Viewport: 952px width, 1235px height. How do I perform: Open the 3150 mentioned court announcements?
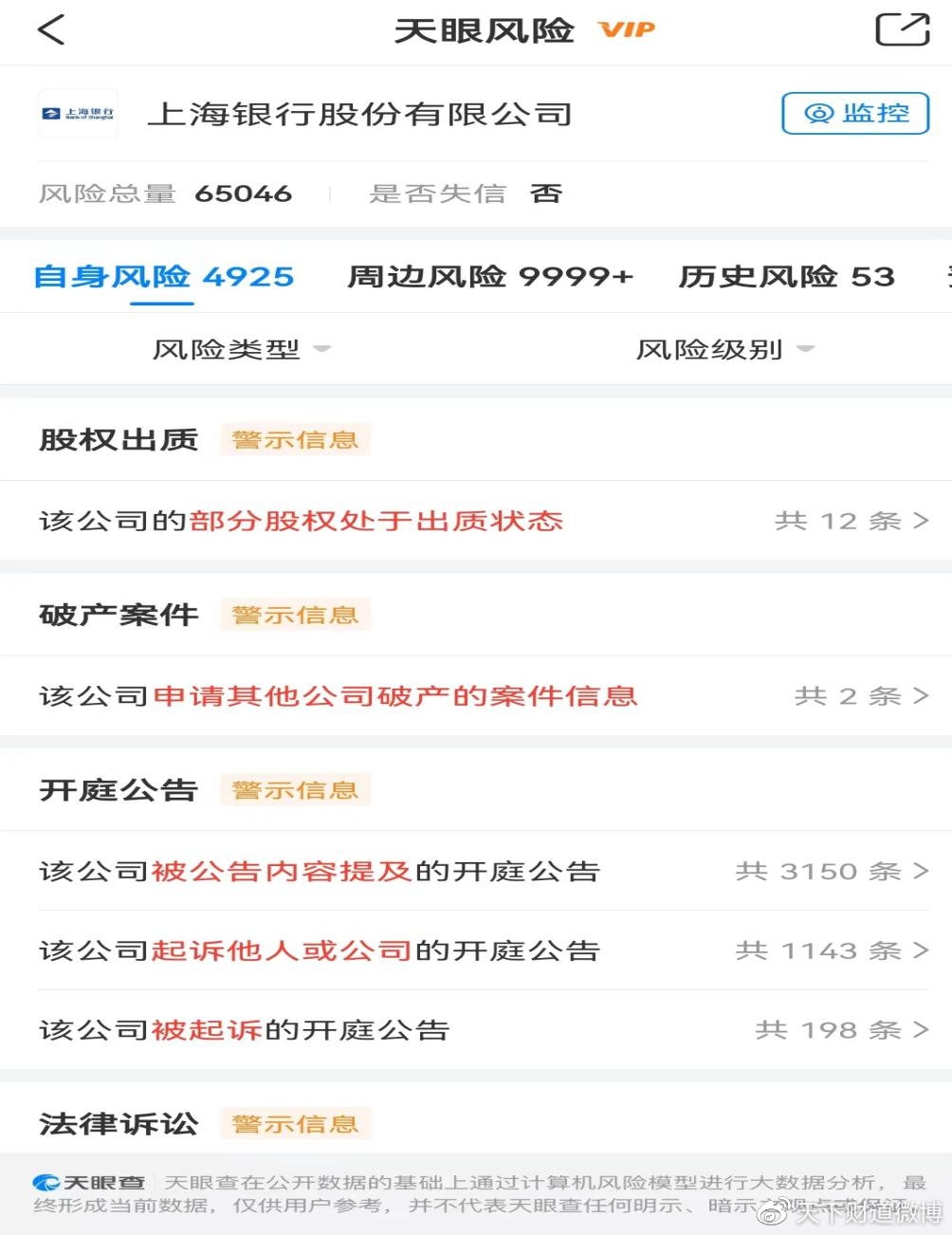point(831,871)
